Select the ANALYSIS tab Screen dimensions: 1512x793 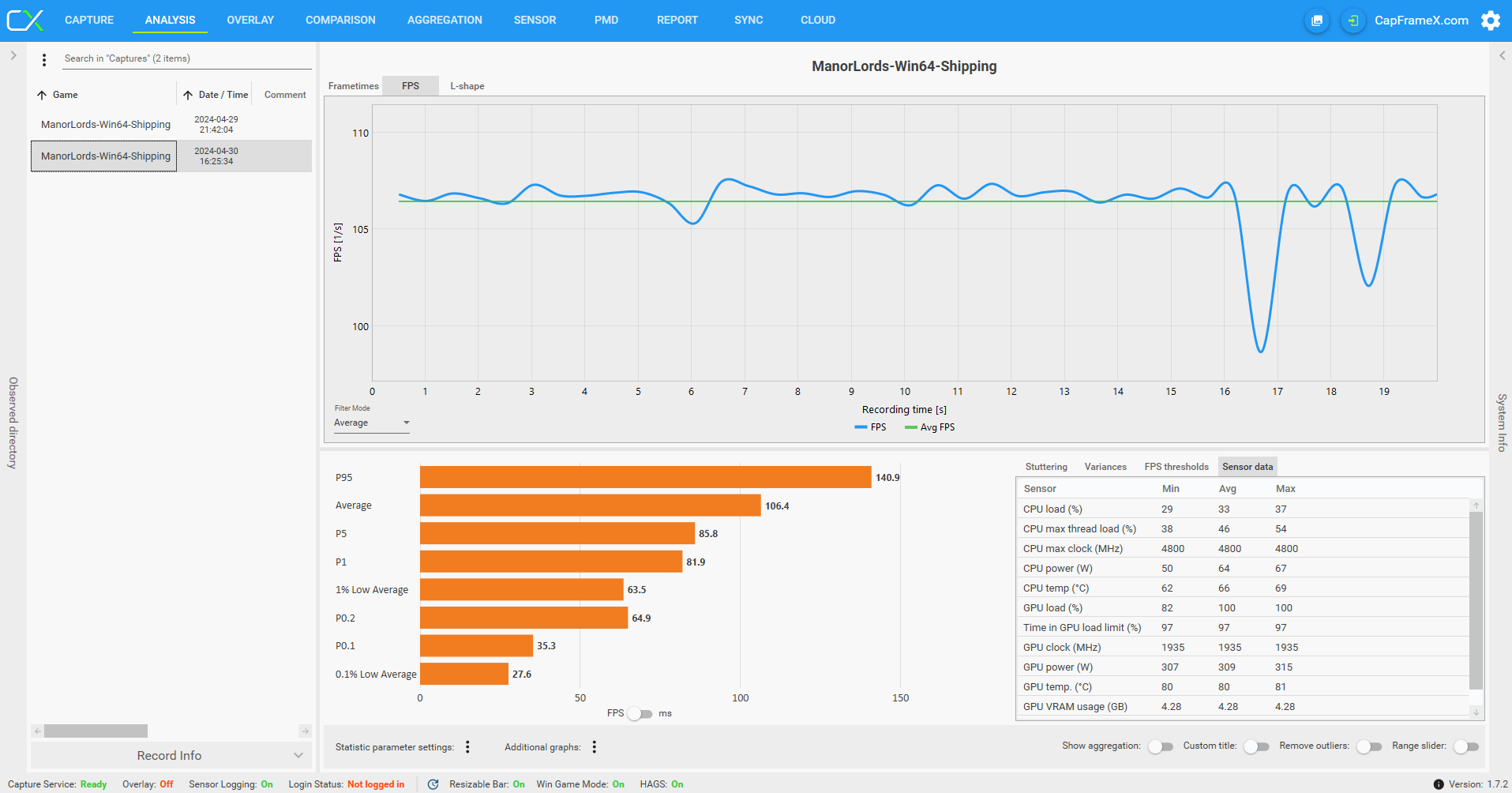pyautogui.click(x=170, y=21)
